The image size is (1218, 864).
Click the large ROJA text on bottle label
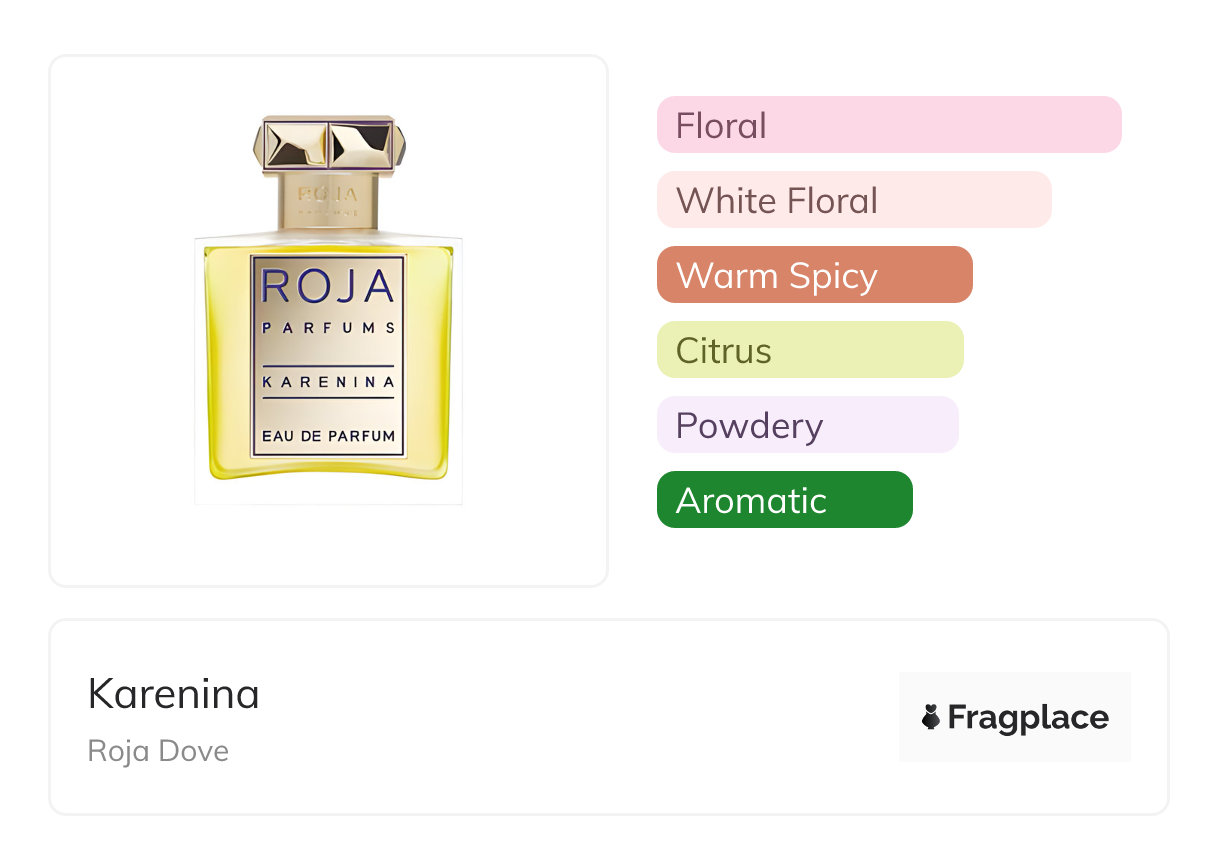328,286
